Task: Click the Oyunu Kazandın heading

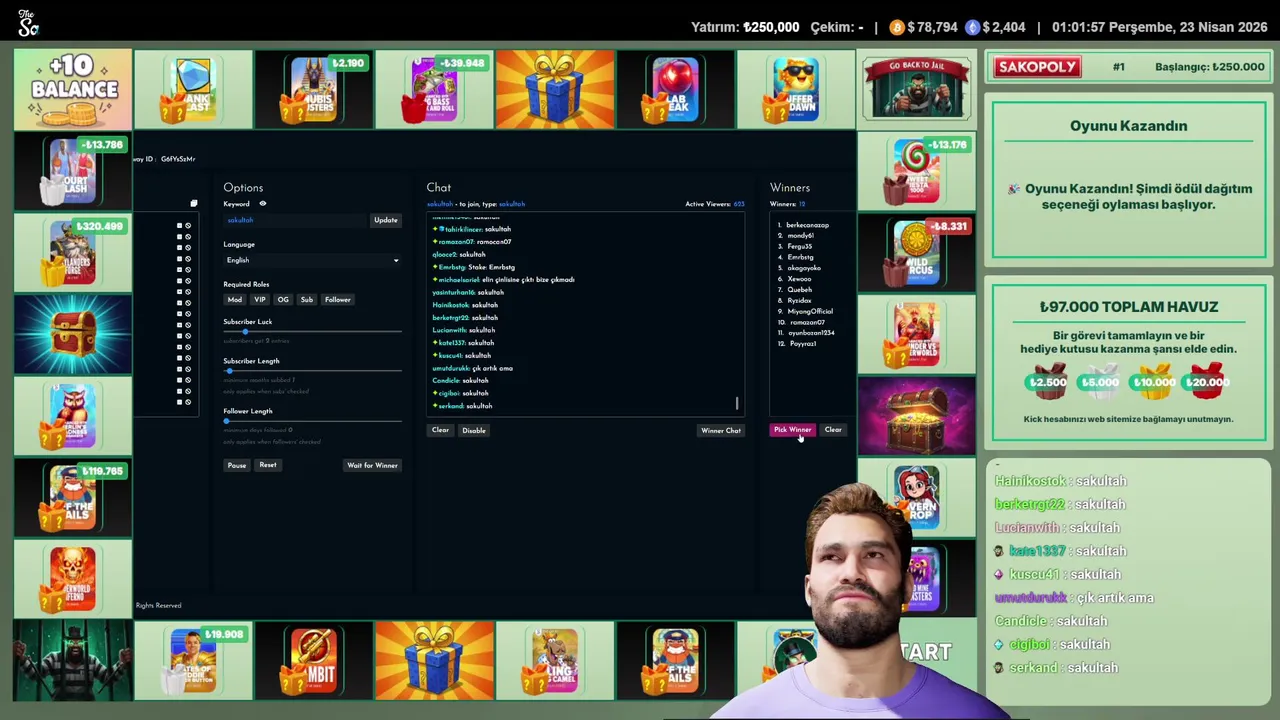Action: pos(1128,126)
